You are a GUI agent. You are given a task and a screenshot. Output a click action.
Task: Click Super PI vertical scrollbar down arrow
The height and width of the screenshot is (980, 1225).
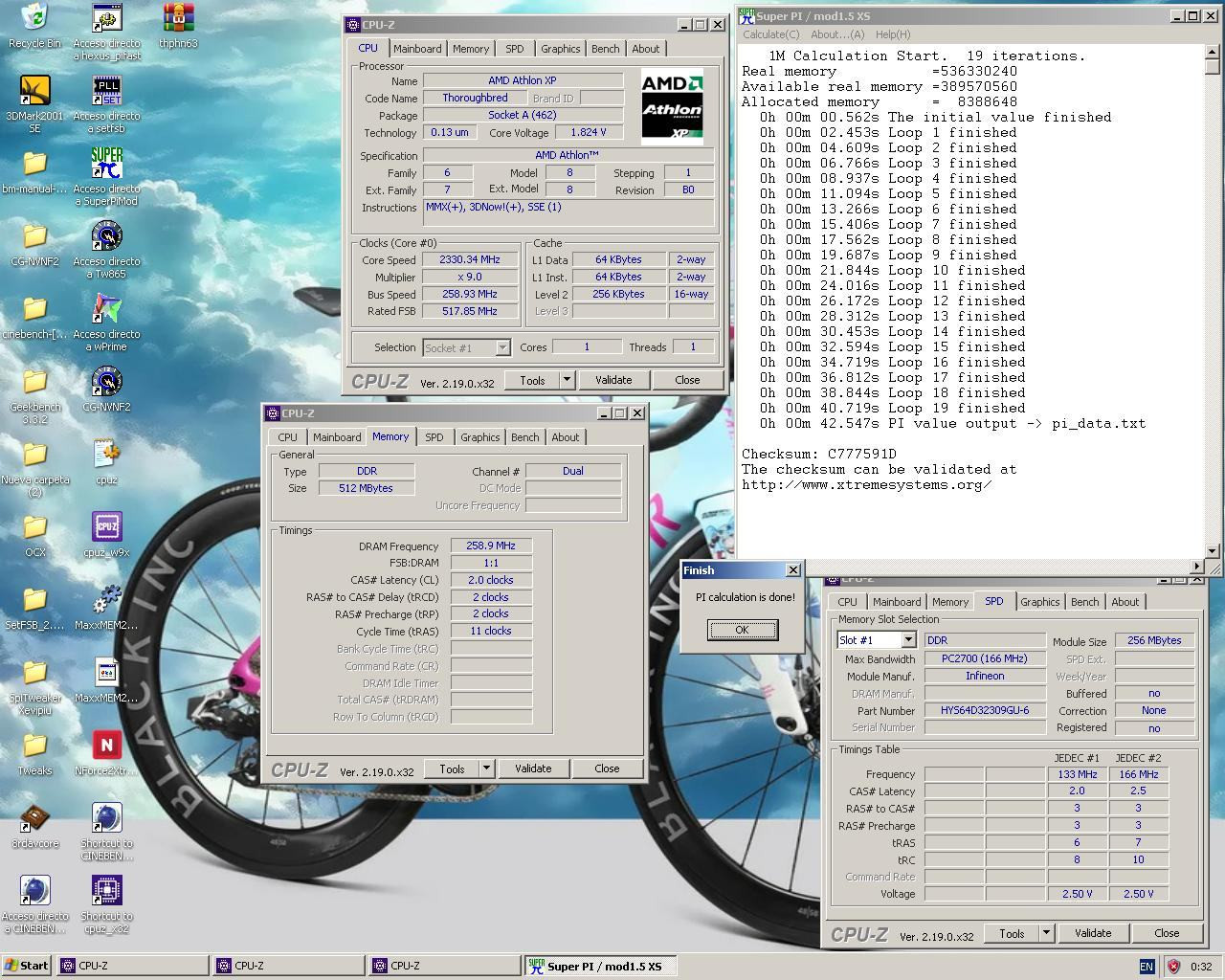pyautogui.click(x=1213, y=551)
